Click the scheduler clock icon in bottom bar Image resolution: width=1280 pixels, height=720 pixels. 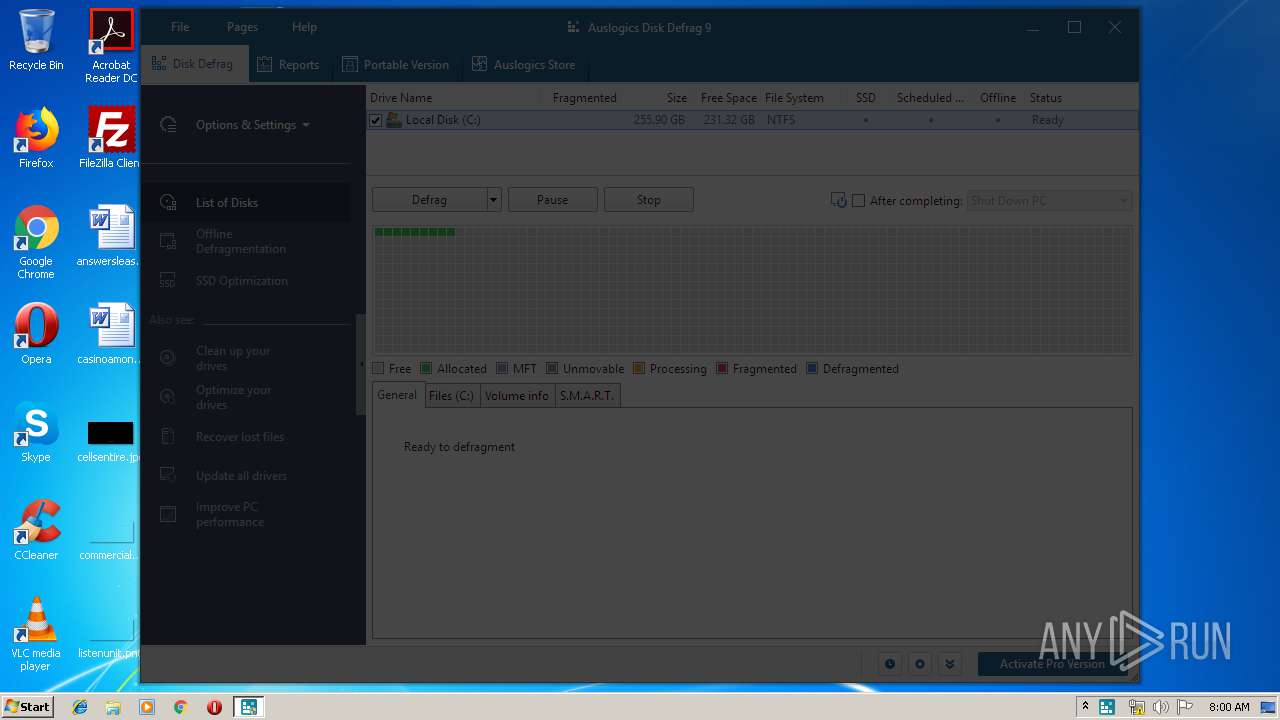(x=890, y=664)
